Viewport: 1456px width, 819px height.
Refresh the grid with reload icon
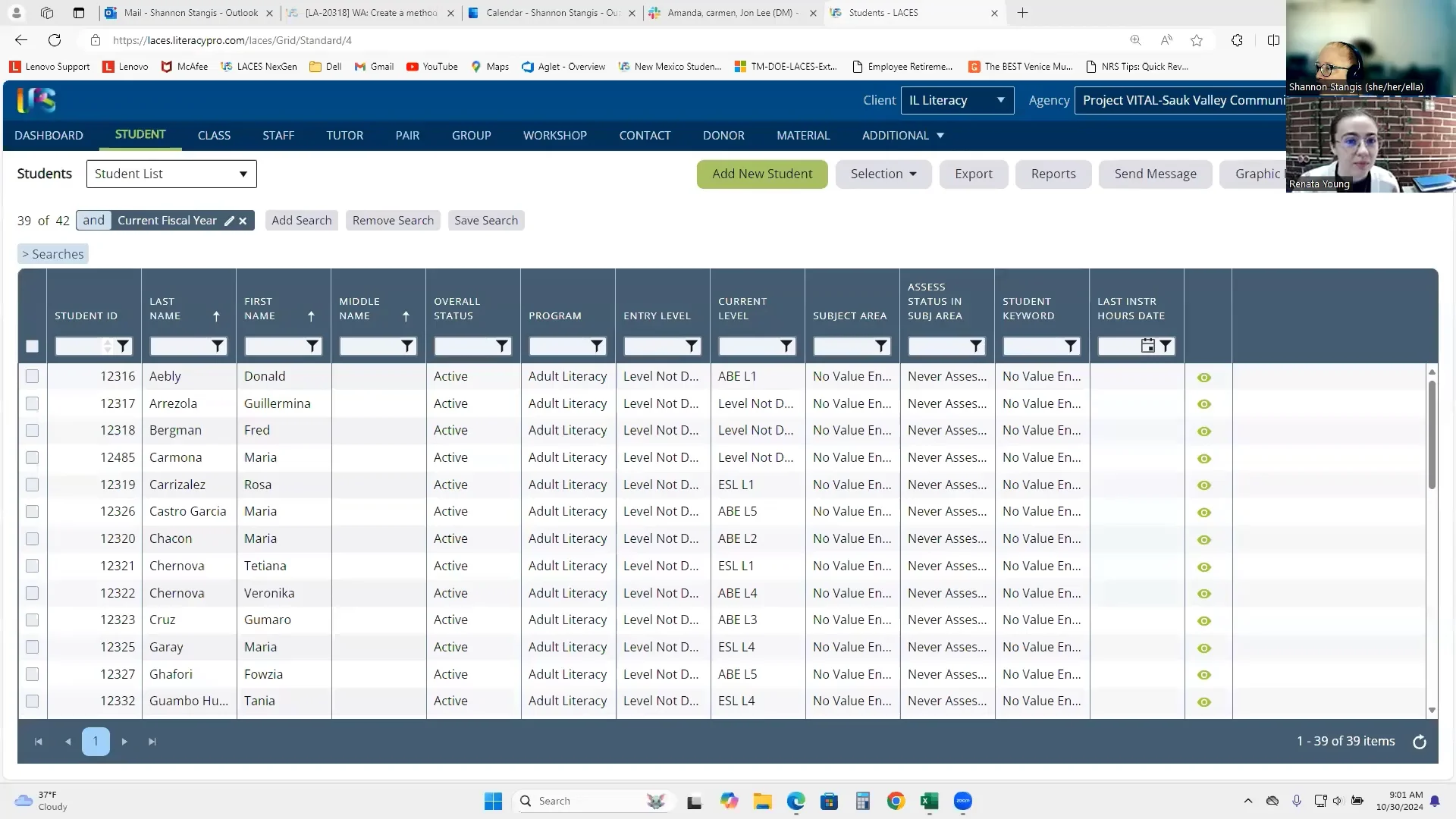point(1420,742)
